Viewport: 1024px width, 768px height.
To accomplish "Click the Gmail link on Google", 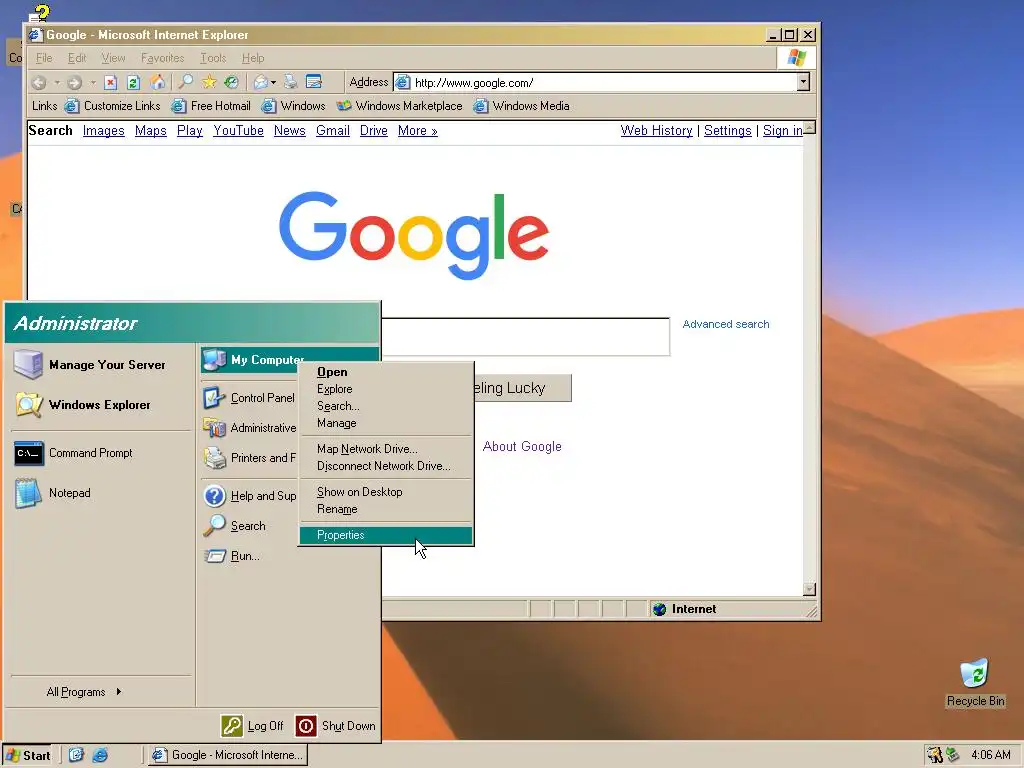I will [x=332, y=131].
